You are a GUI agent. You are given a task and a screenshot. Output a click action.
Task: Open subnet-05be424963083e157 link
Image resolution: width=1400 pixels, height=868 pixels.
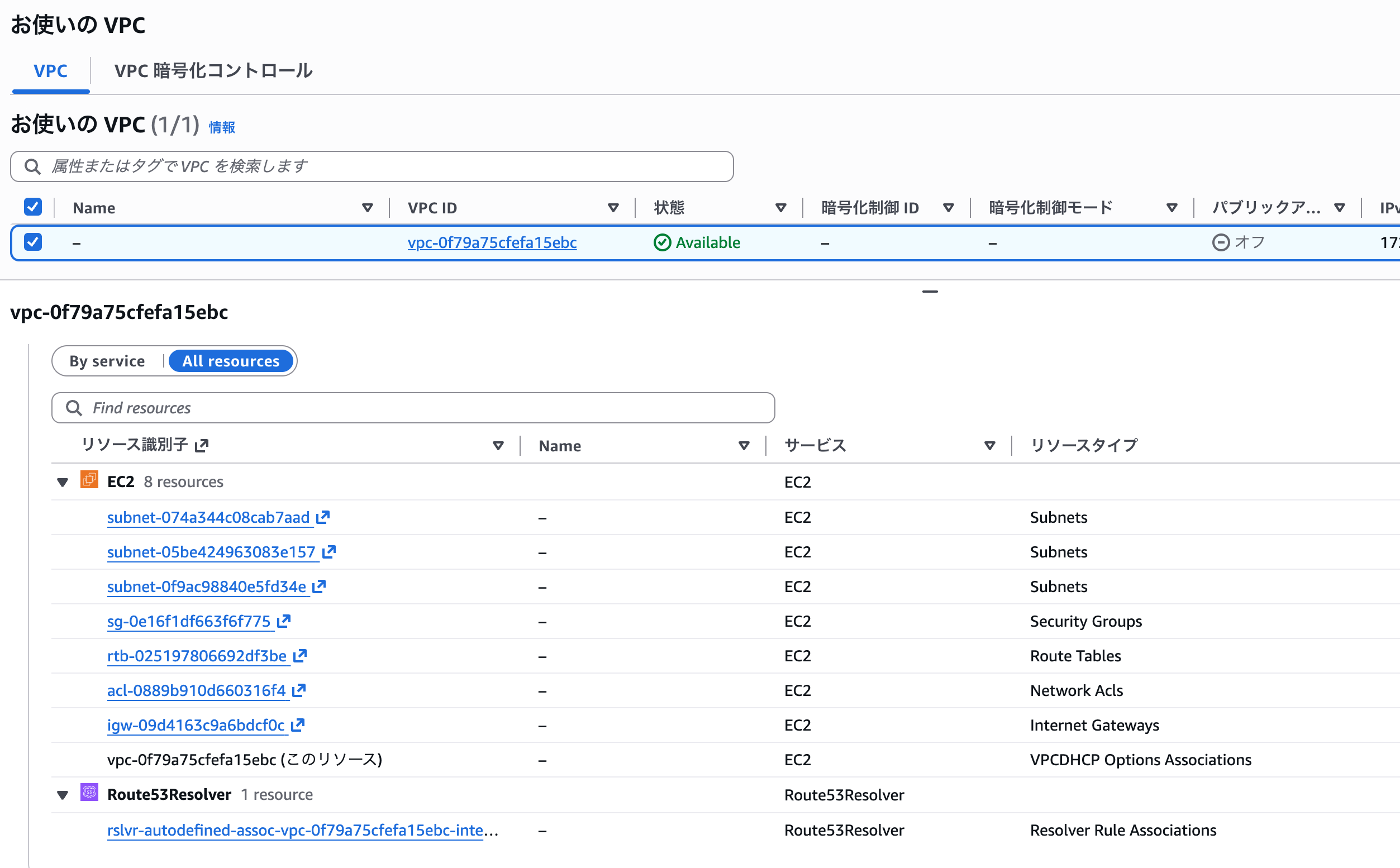pyautogui.click(x=211, y=552)
